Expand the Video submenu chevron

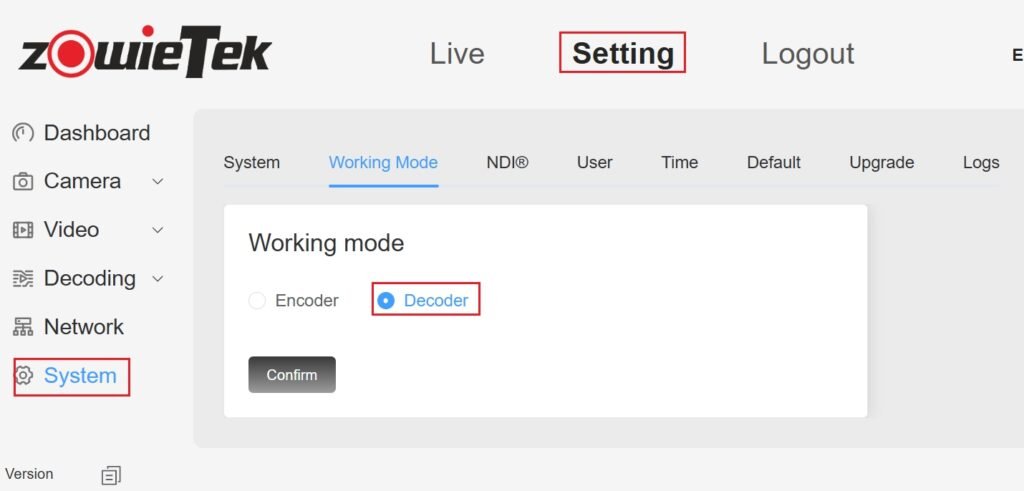tap(157, 230)
